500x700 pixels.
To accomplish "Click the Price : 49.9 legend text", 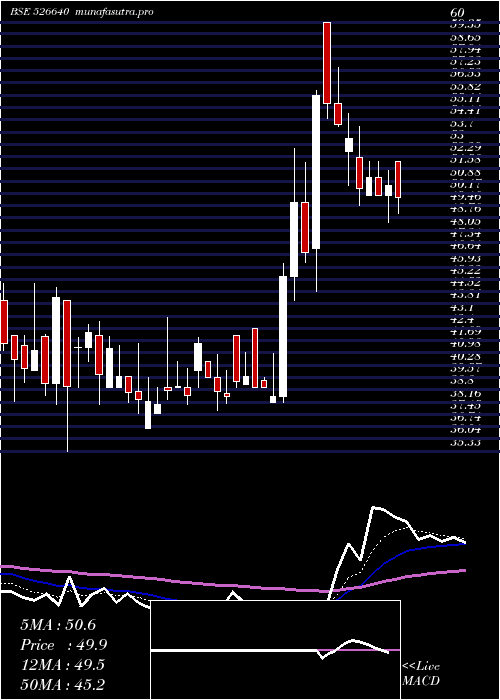I will (x=63, y=645).
